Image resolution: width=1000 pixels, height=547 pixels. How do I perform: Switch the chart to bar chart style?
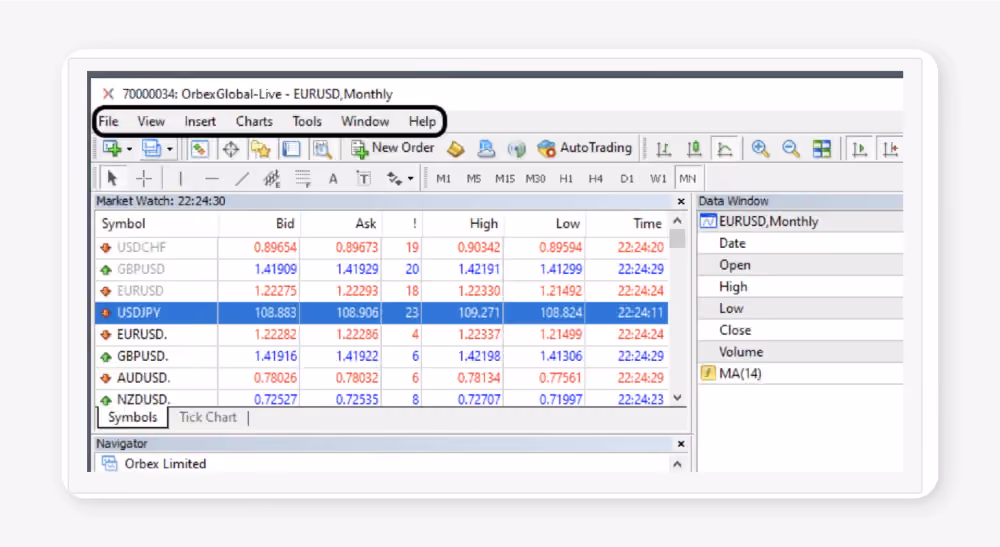(x=663, y=149)
